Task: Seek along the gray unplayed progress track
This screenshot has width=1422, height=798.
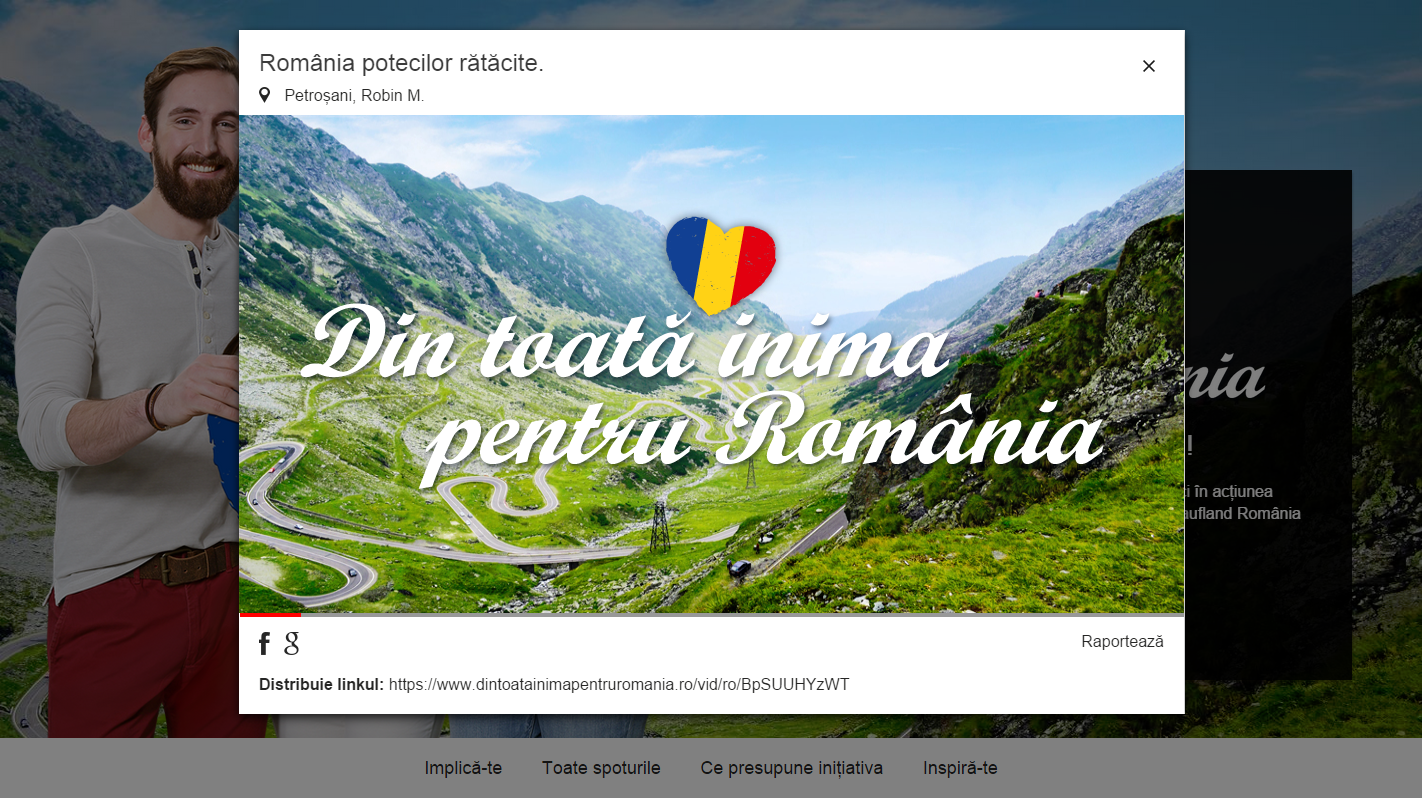Action: pyautogui.click(x=742, y=615)
